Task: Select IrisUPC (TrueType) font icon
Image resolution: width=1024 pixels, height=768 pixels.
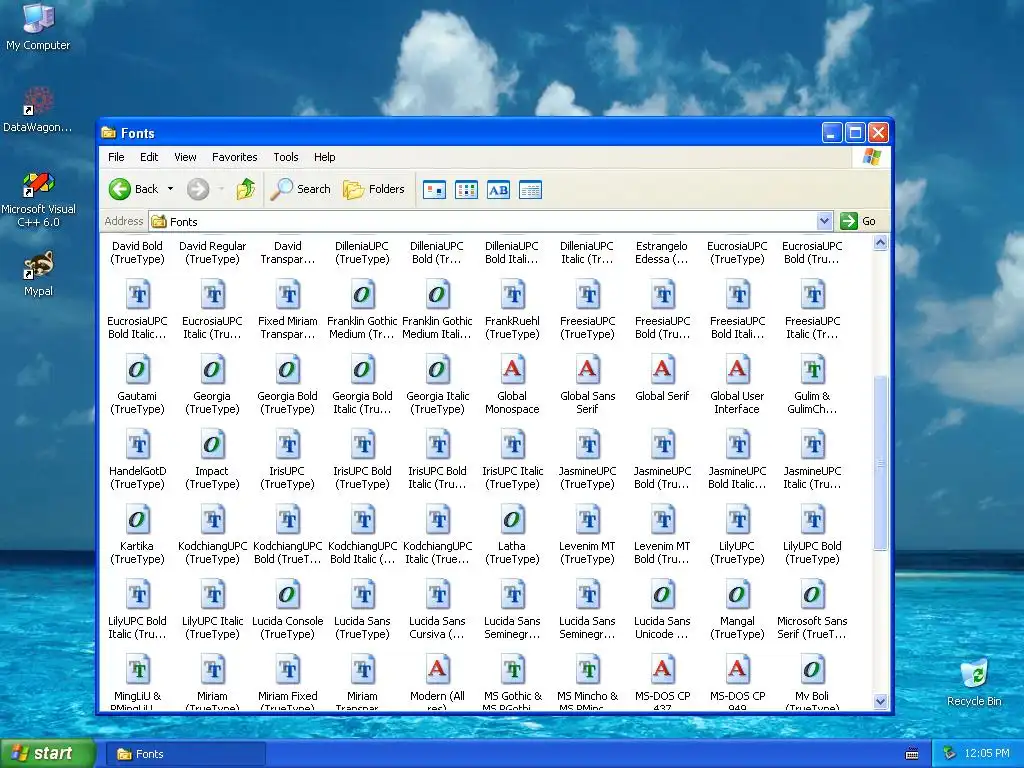Action: pos(287,445)
